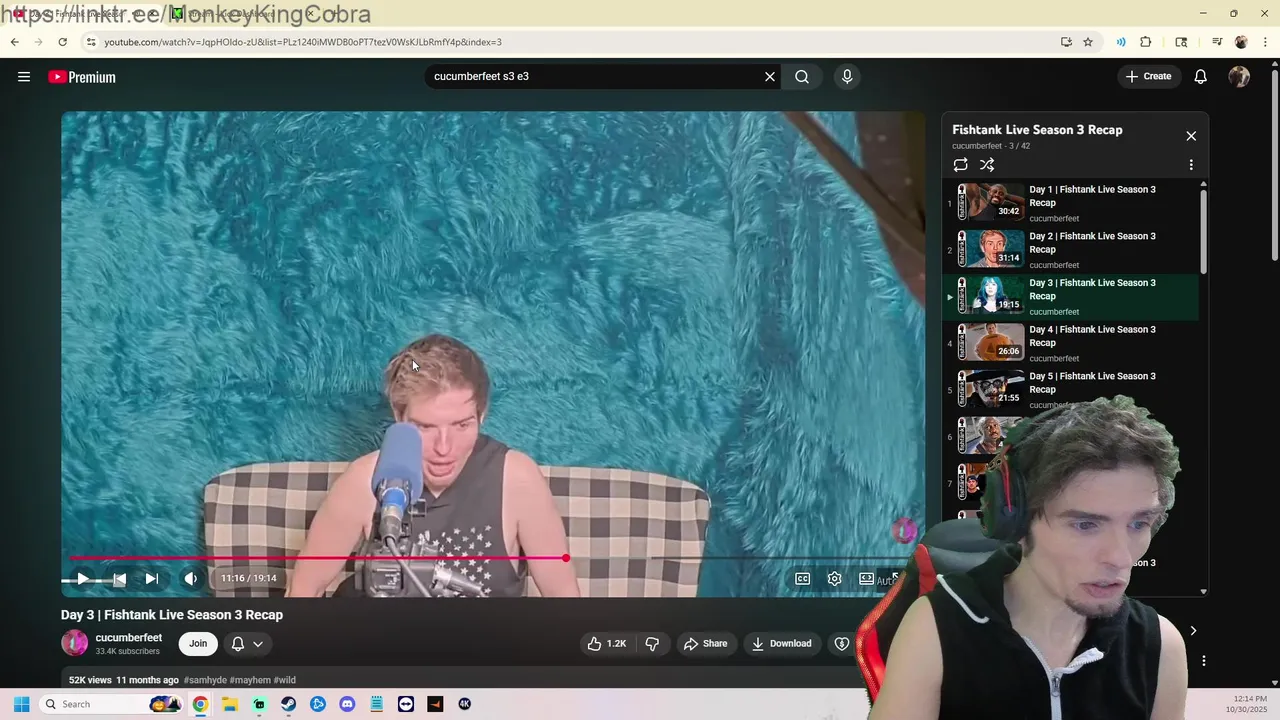1280x720 pixels.
Task: Toggle shuffle playlist
Action: tap(987, 165)
